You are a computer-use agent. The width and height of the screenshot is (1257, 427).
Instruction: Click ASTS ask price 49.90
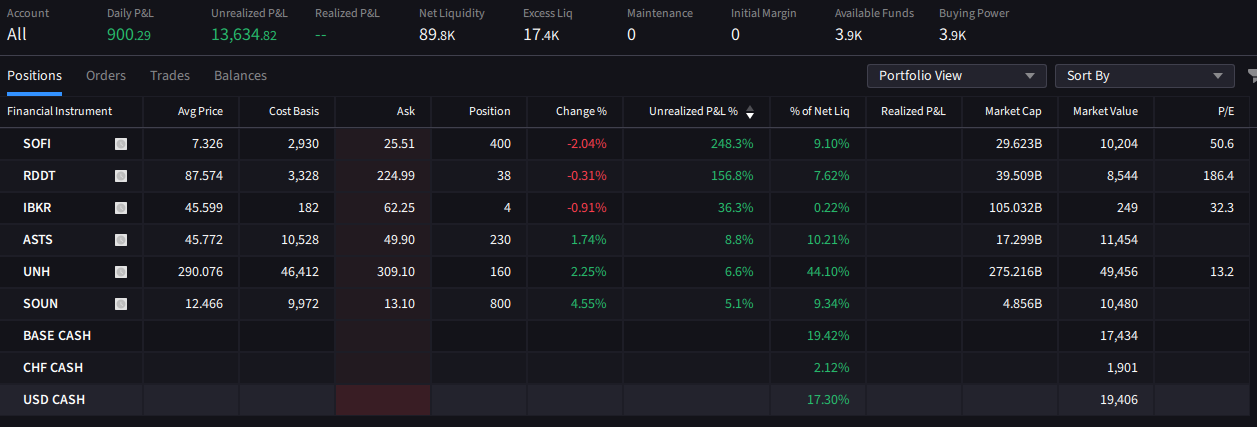398,240
